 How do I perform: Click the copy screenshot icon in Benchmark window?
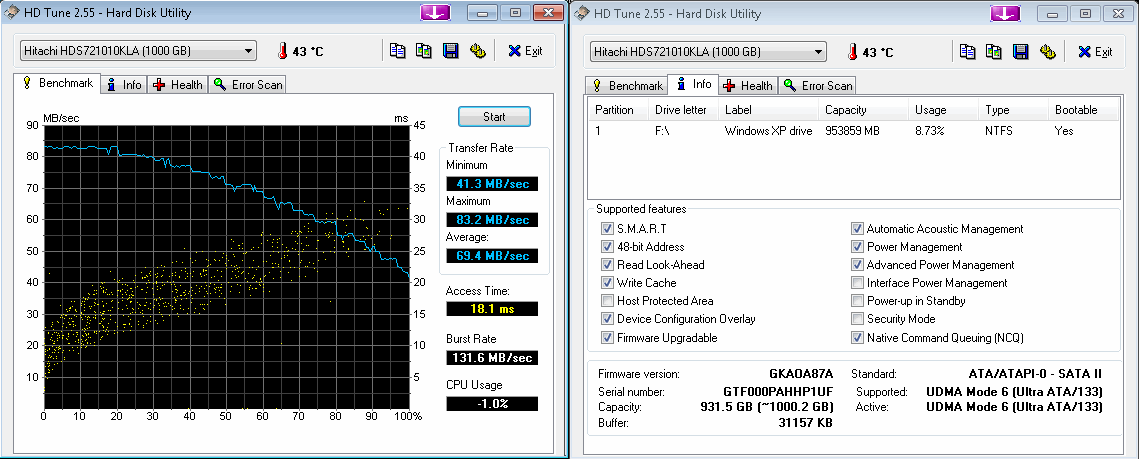click(423, 51)
